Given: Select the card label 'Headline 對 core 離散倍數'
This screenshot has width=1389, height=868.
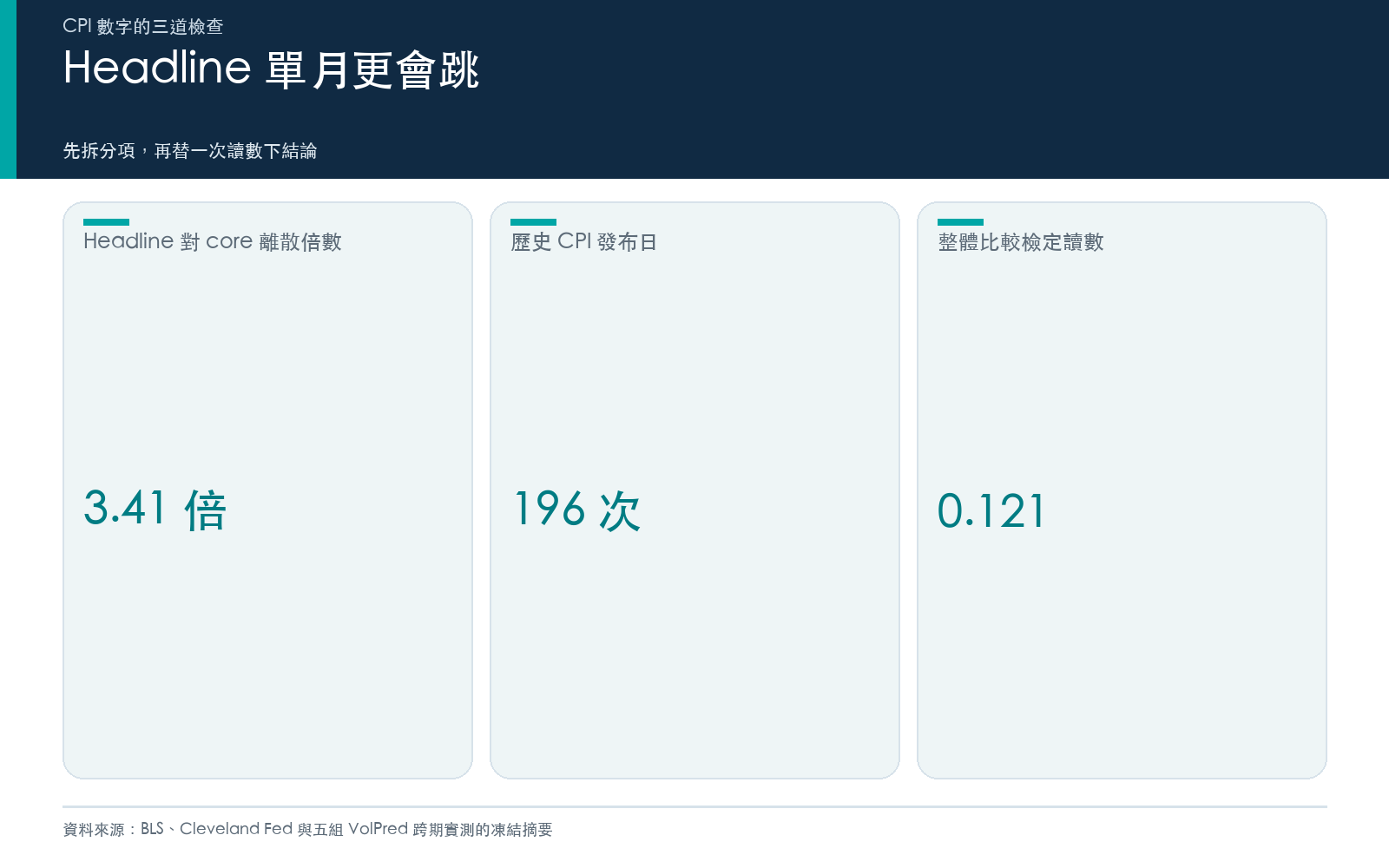Looking at the screenshot, I should pos(213,241).
